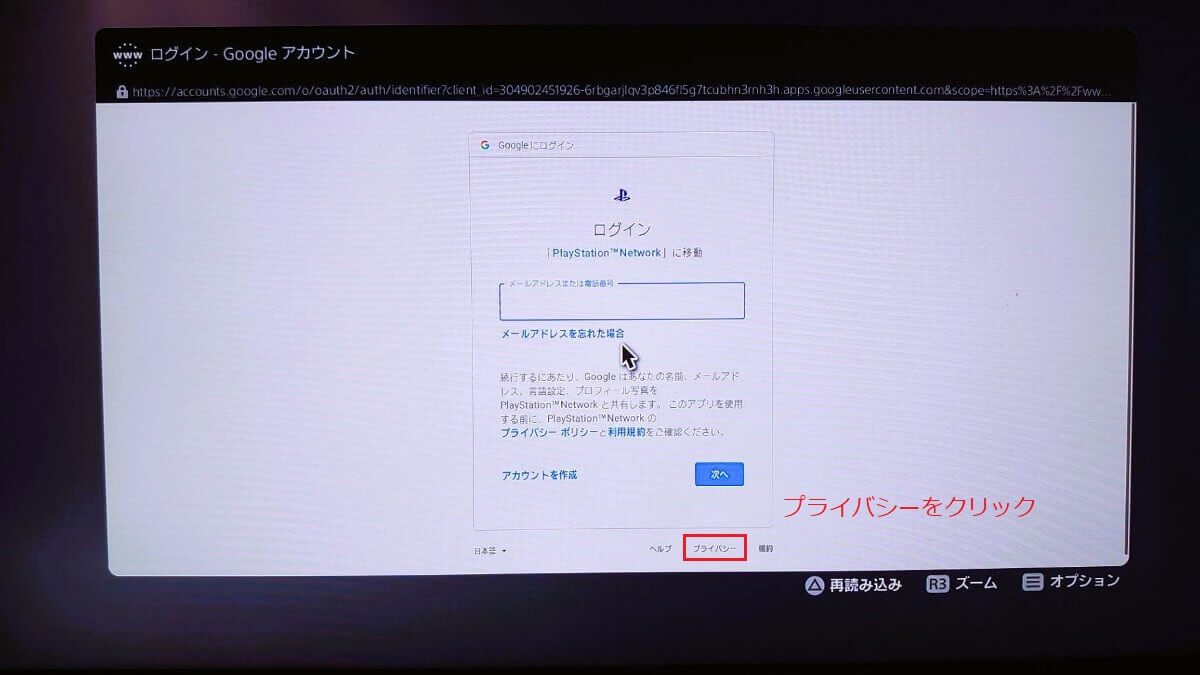Click the triangle 再読み込み reload icon
Screen dimensions: 1200x675
815,584
